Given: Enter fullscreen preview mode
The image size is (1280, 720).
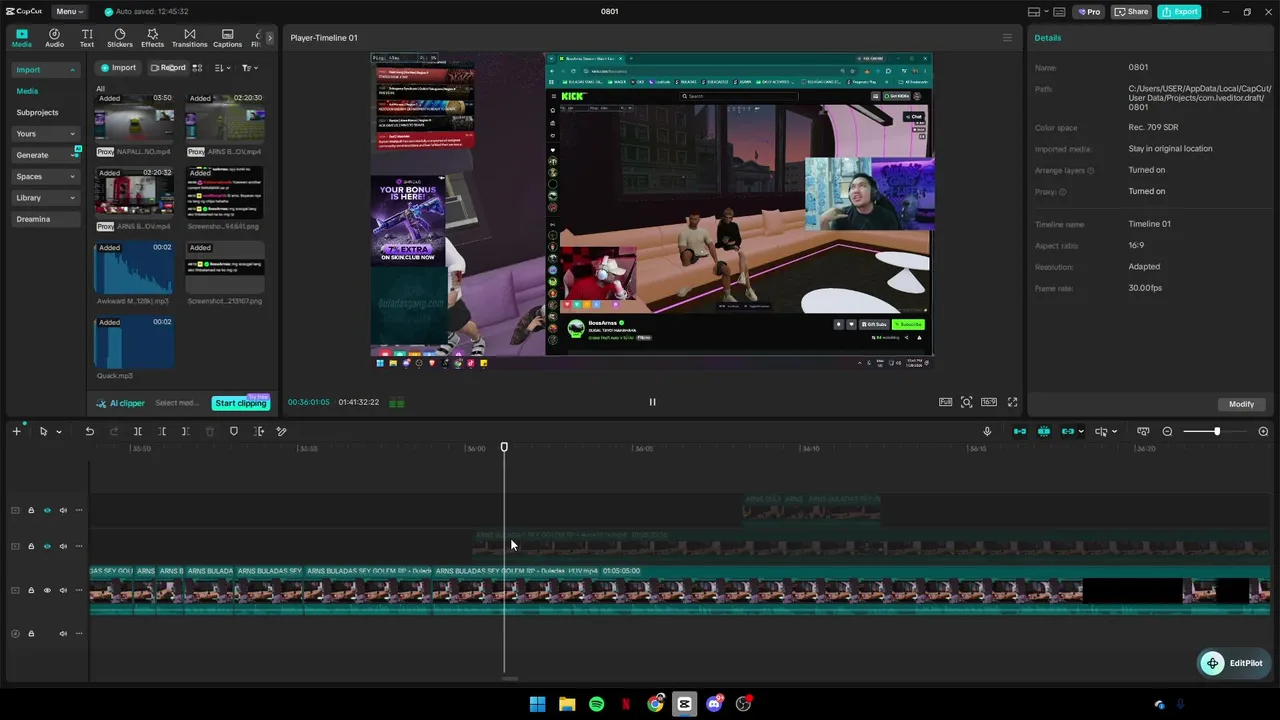Looking at the screenshot, I should (1012, 402).
